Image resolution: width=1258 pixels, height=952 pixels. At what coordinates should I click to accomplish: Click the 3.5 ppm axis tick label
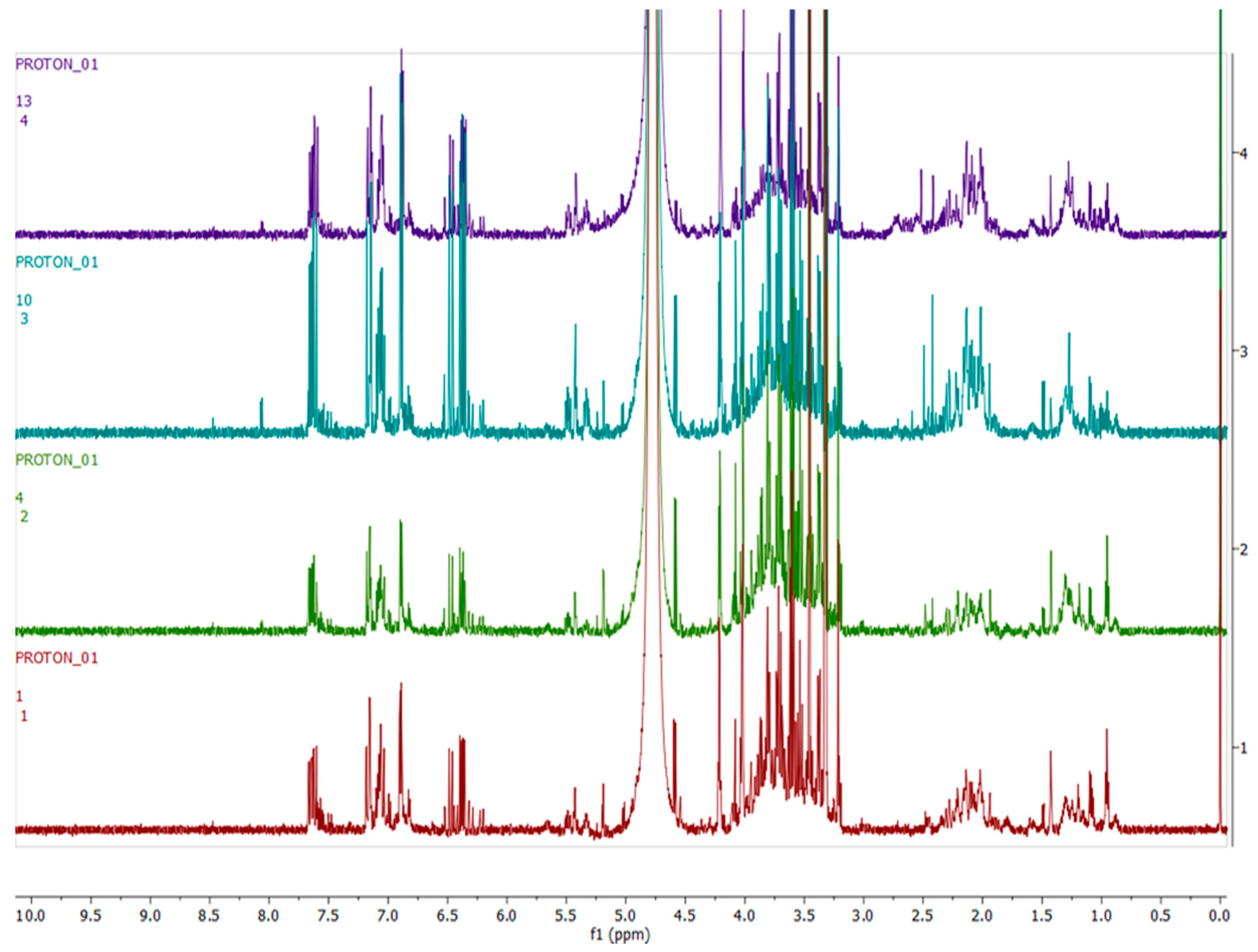coord(803,916)
